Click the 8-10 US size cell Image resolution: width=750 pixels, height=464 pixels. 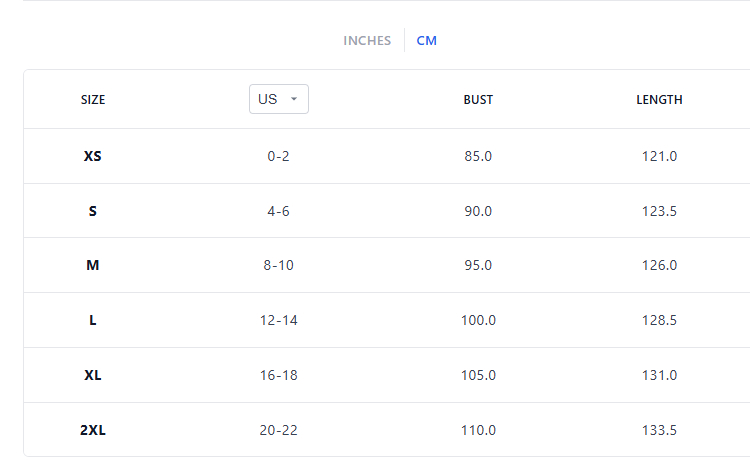pyautogui.click(x=278, y=265)
